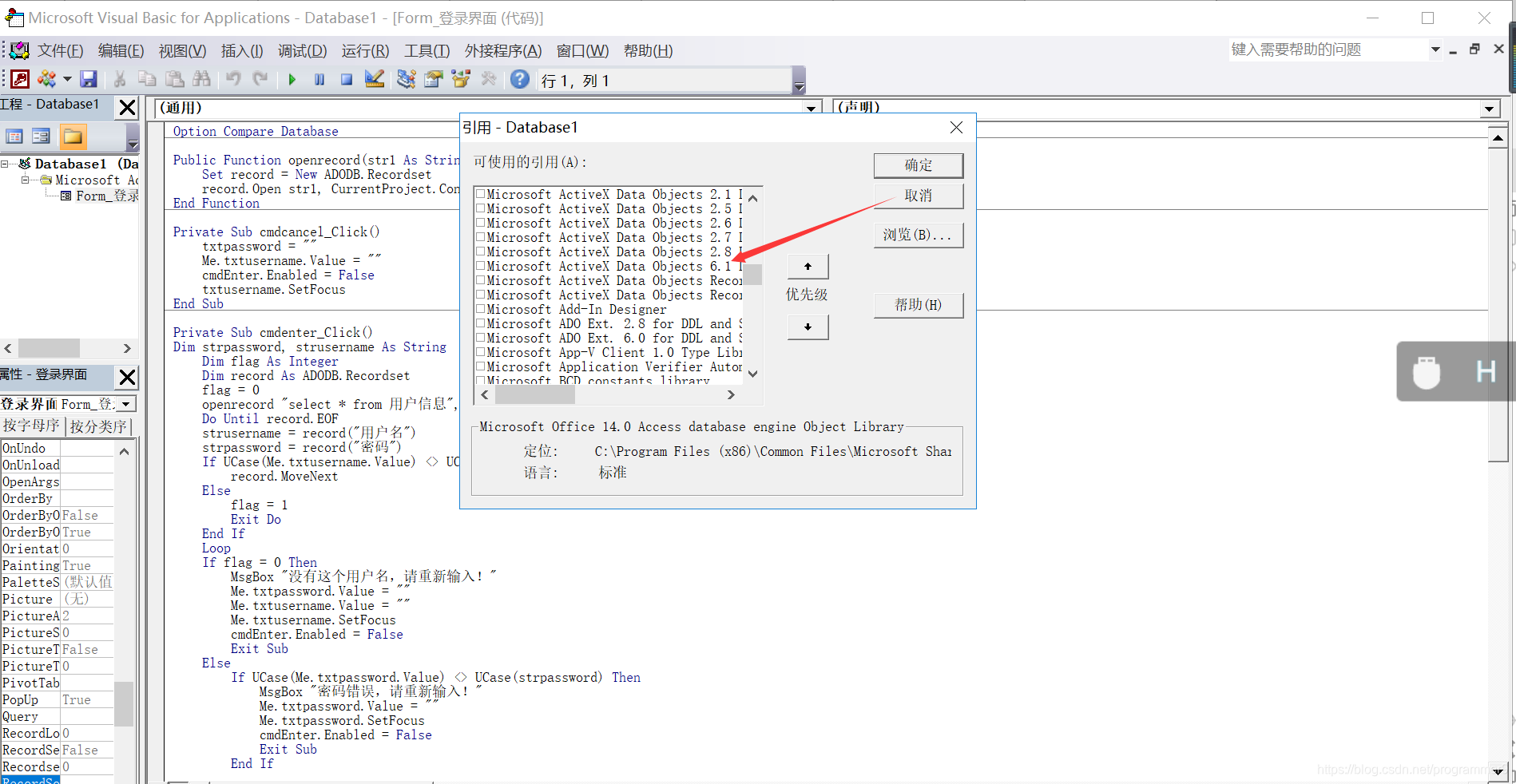Stop execution with the Reset square icon
The width and height of the screenshot is (1516, 784).
347,79
